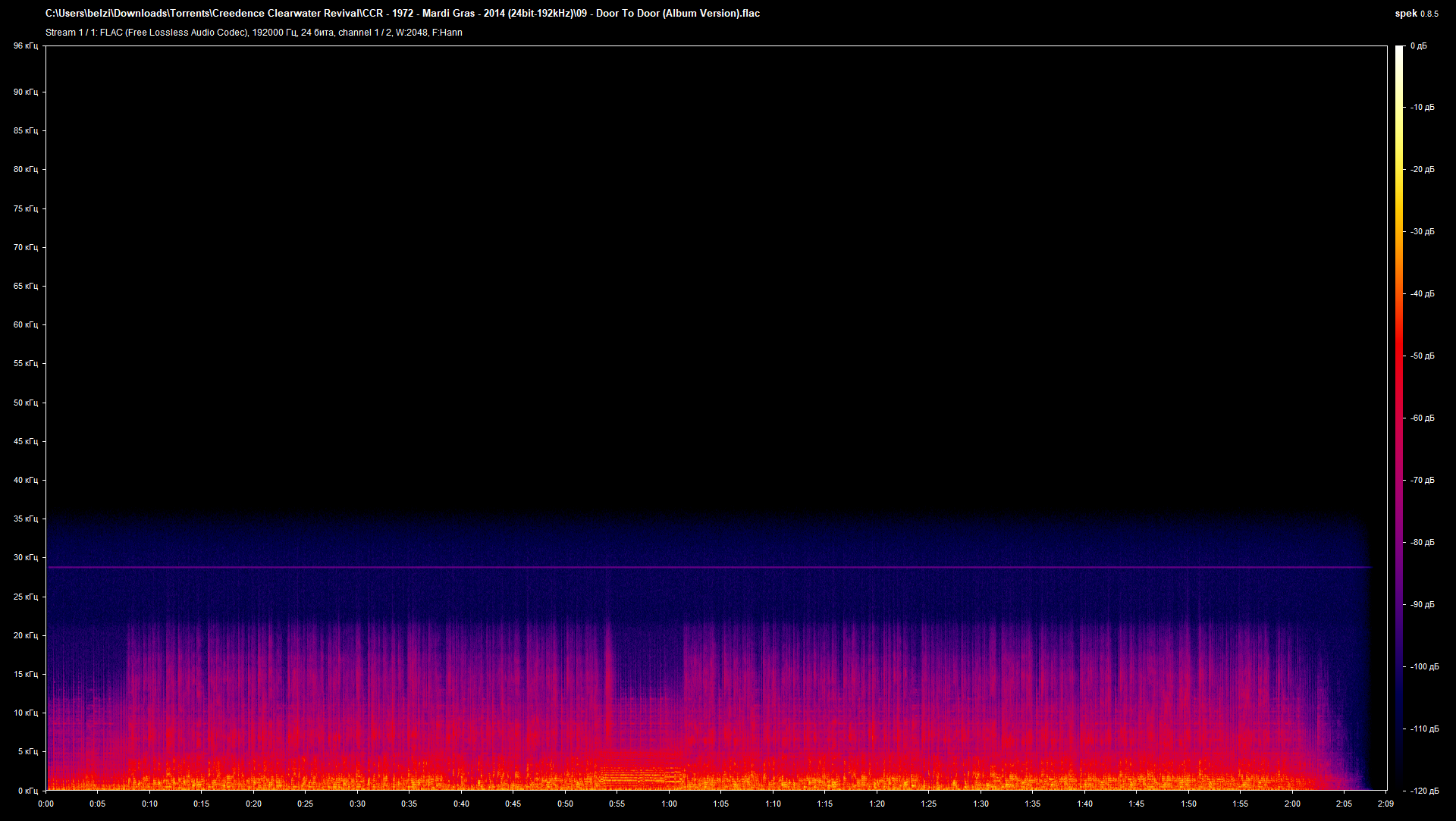Click the -90 дБ scale label
Viewport: 1456px width, 821px height.
(x=1422, y=604)
